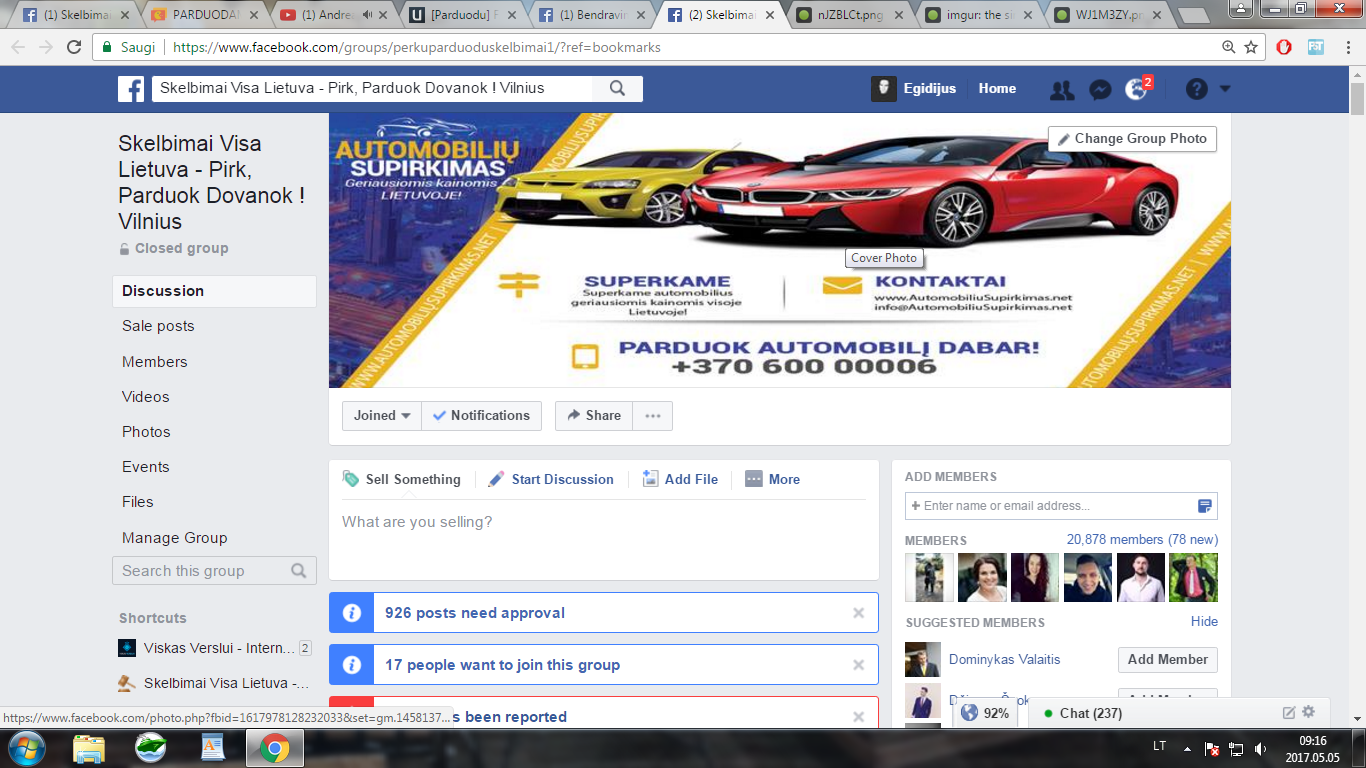Share the group with Share button
Screen dimensions: 1366x768
tap(593, 416)
